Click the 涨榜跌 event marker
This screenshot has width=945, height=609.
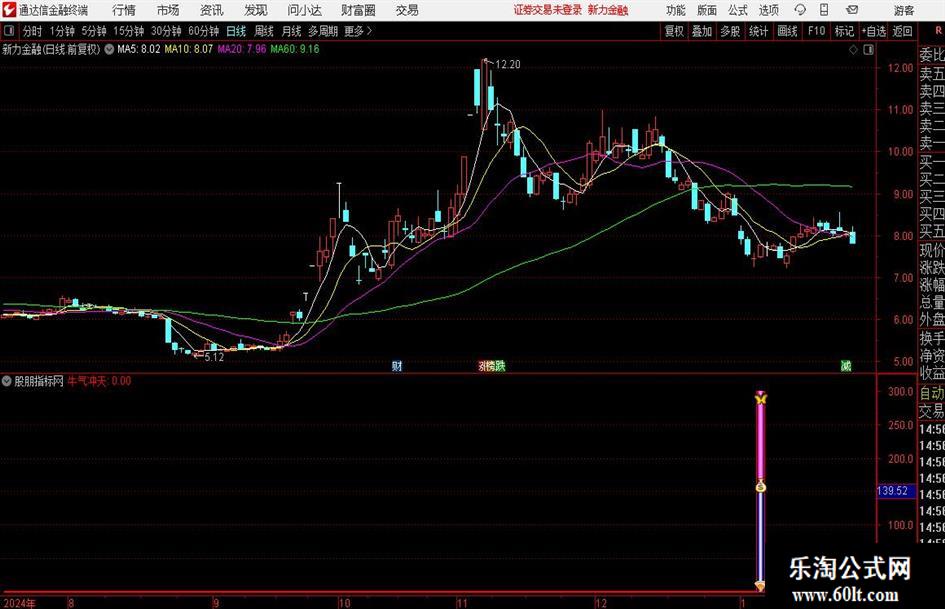pyautogui.click(x=492, y=366)
